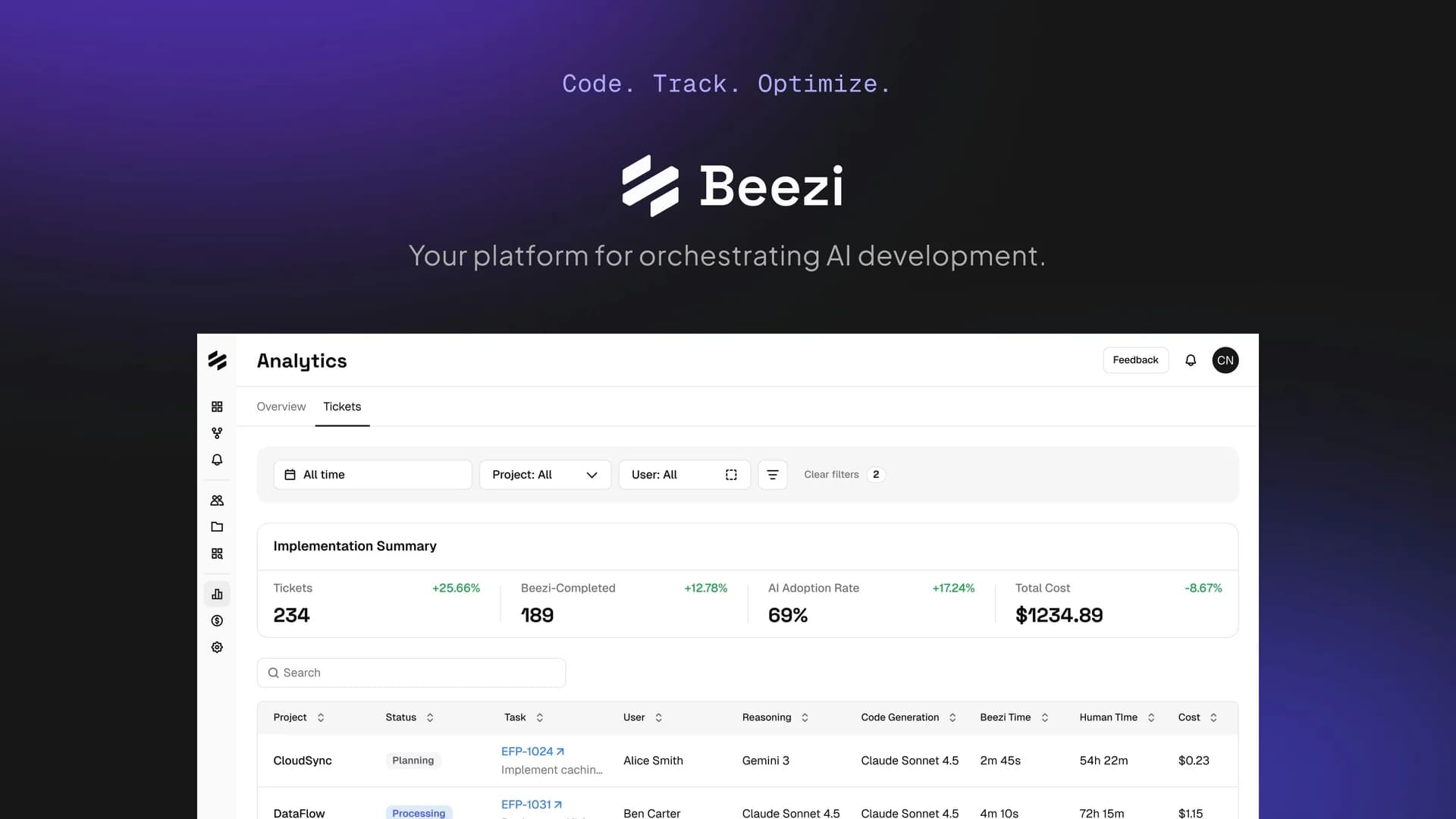Select the Tickets tab
Image resolution: width=1456 pixels, height=819 pixels.
[342, 406]
